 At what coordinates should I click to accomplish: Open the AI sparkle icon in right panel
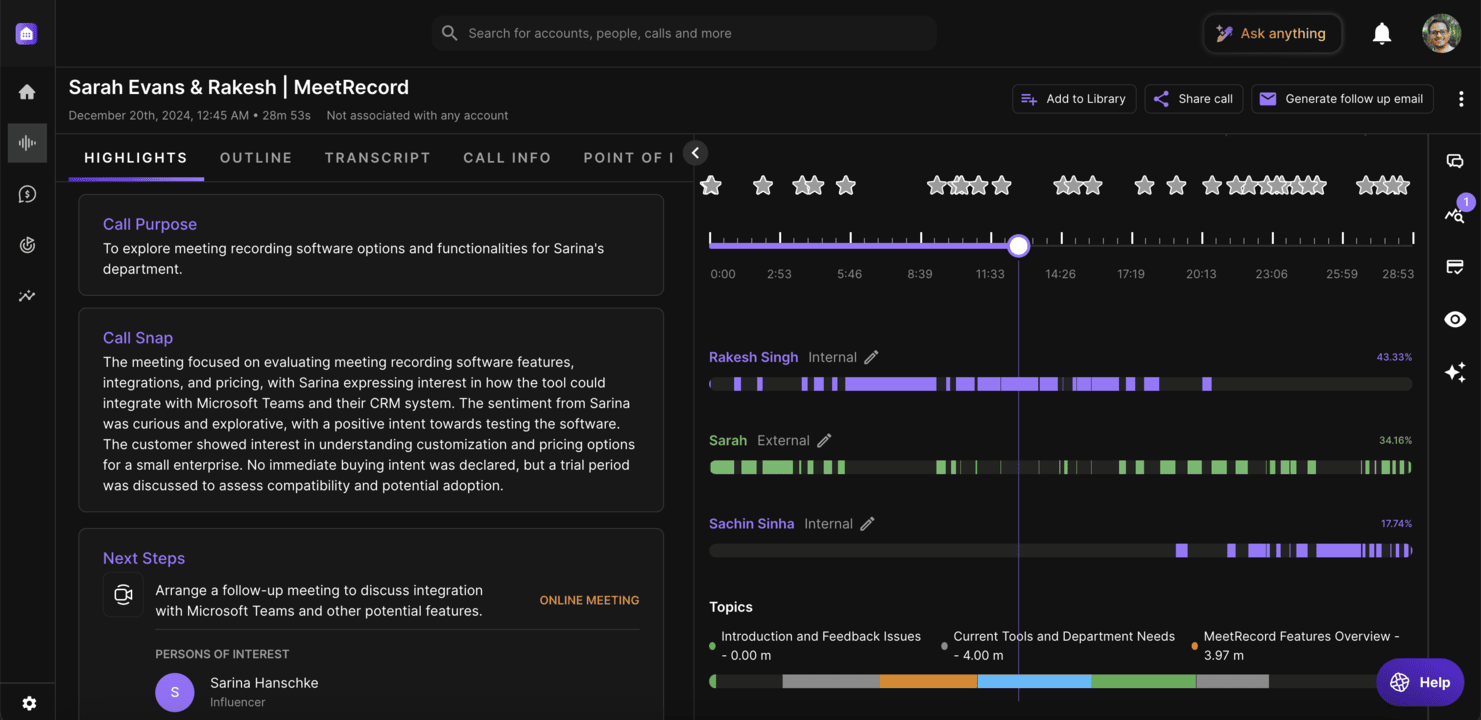(1455, 372)
